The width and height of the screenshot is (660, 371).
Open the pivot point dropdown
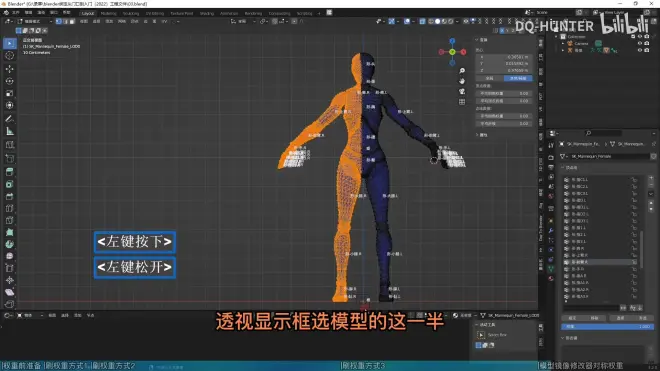(x=264, y=21)
